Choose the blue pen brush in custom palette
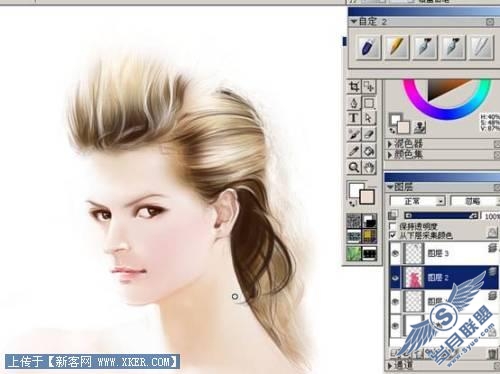Viewport: 500px width, 374px height. pos(369,47)
